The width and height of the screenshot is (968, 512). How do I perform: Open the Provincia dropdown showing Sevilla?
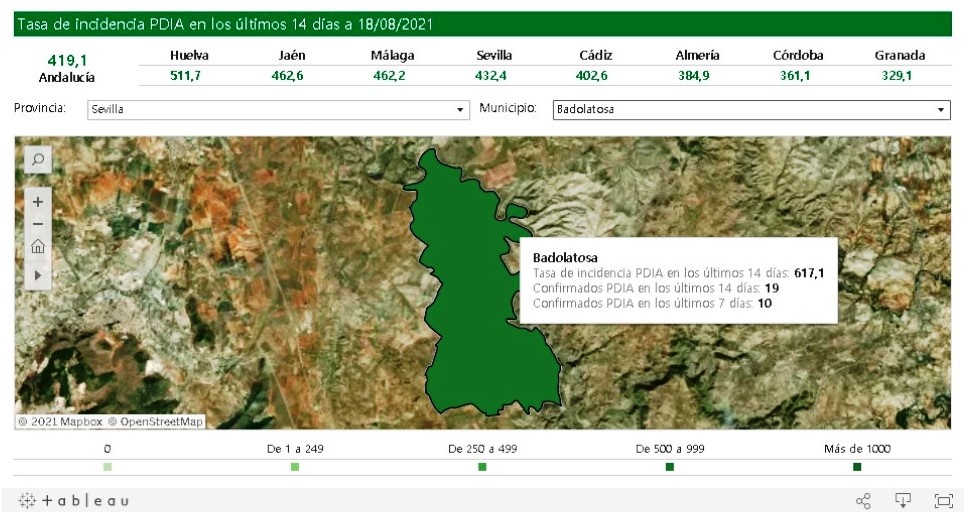tap(277, 109)
